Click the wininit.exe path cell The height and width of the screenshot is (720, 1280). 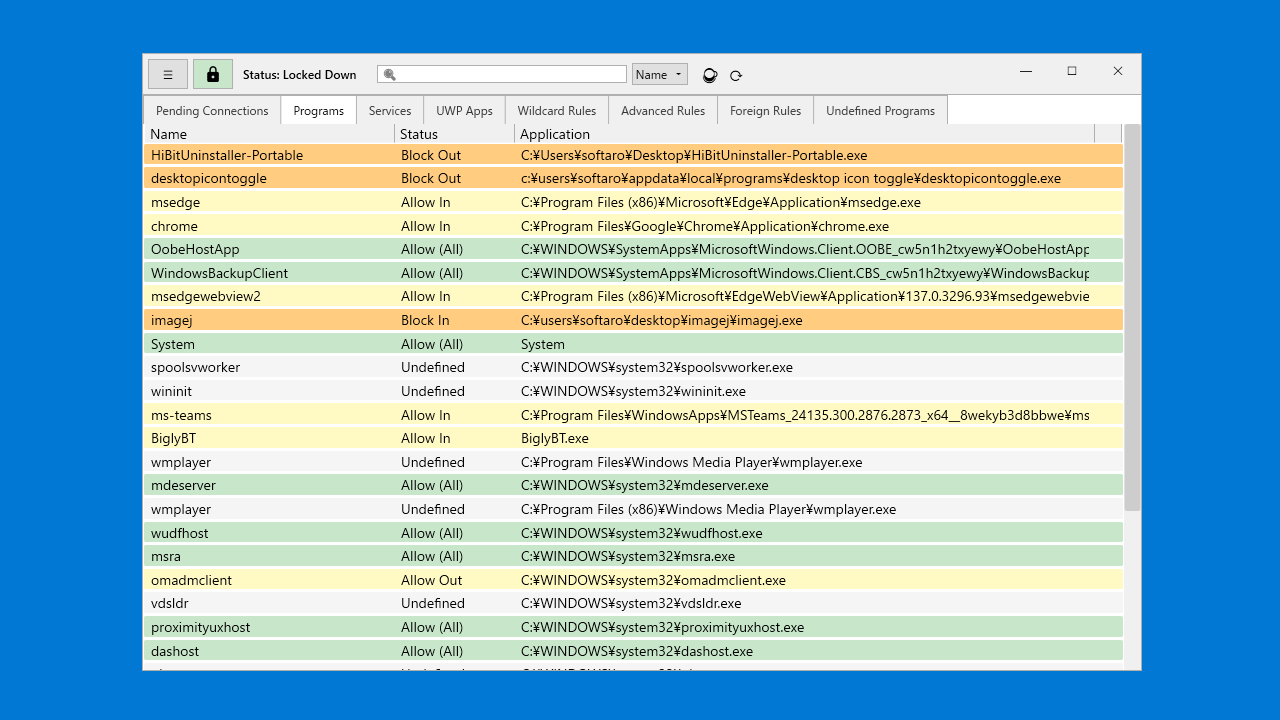click(x=633, y=391)
